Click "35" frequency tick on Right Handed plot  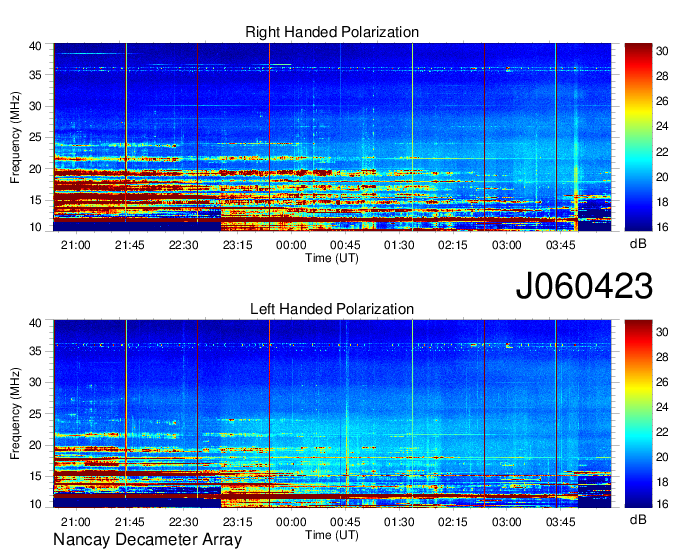click(35, 75)
